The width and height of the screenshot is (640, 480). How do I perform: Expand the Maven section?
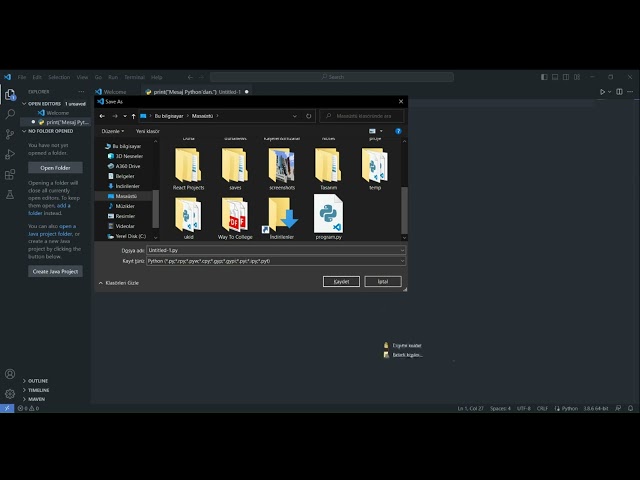tap(24, 399)
